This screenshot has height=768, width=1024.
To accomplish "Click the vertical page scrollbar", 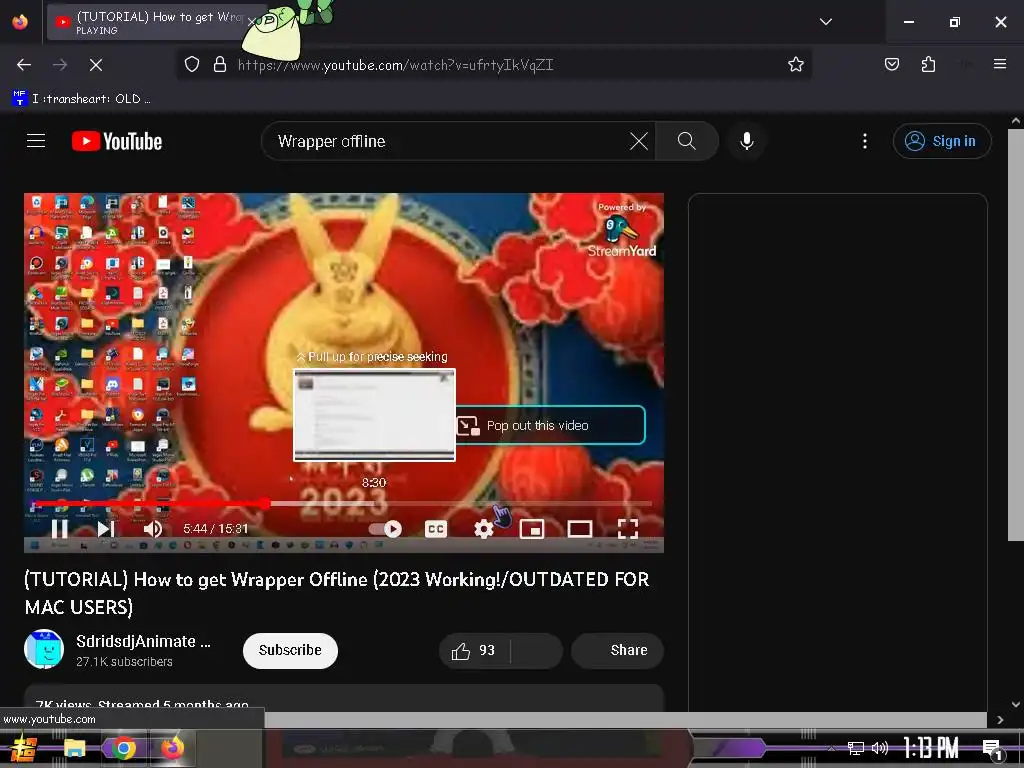I will (1016, 334).
